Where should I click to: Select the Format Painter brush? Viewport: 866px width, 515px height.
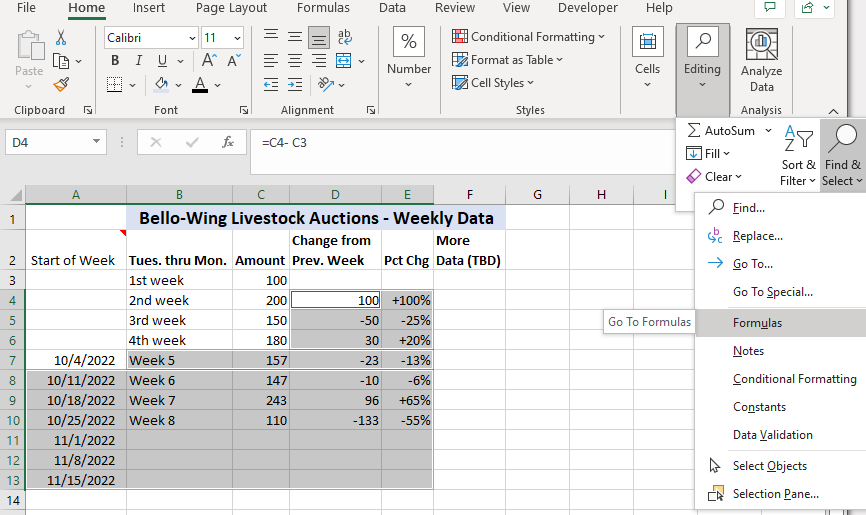coord(61,85)
